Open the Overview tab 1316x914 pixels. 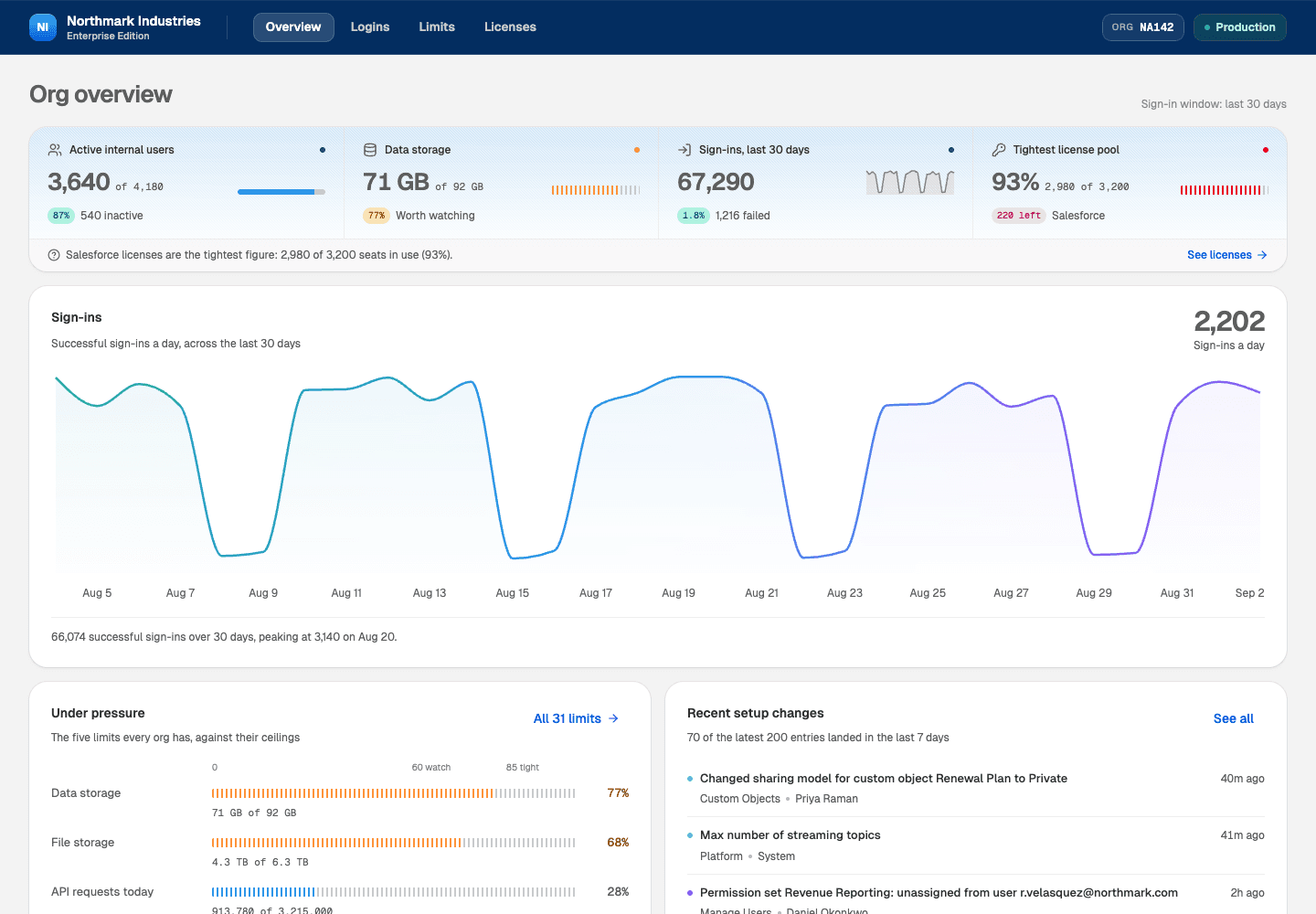tap(293, 27)
